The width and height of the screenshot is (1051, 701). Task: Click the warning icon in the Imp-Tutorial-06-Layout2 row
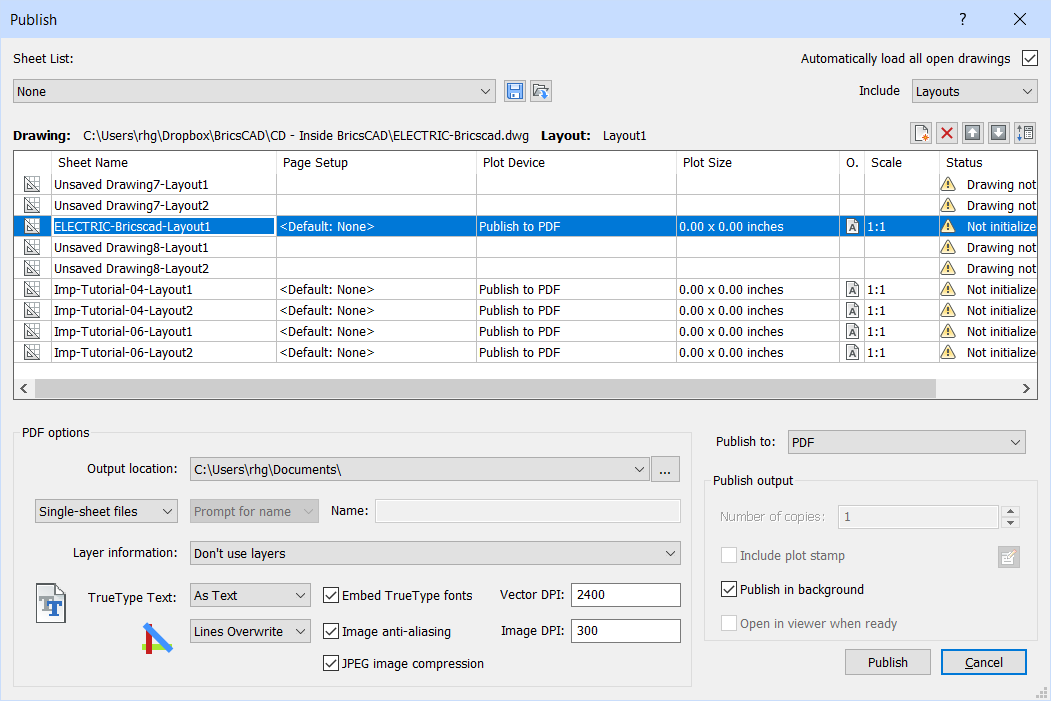click(948, 352)
